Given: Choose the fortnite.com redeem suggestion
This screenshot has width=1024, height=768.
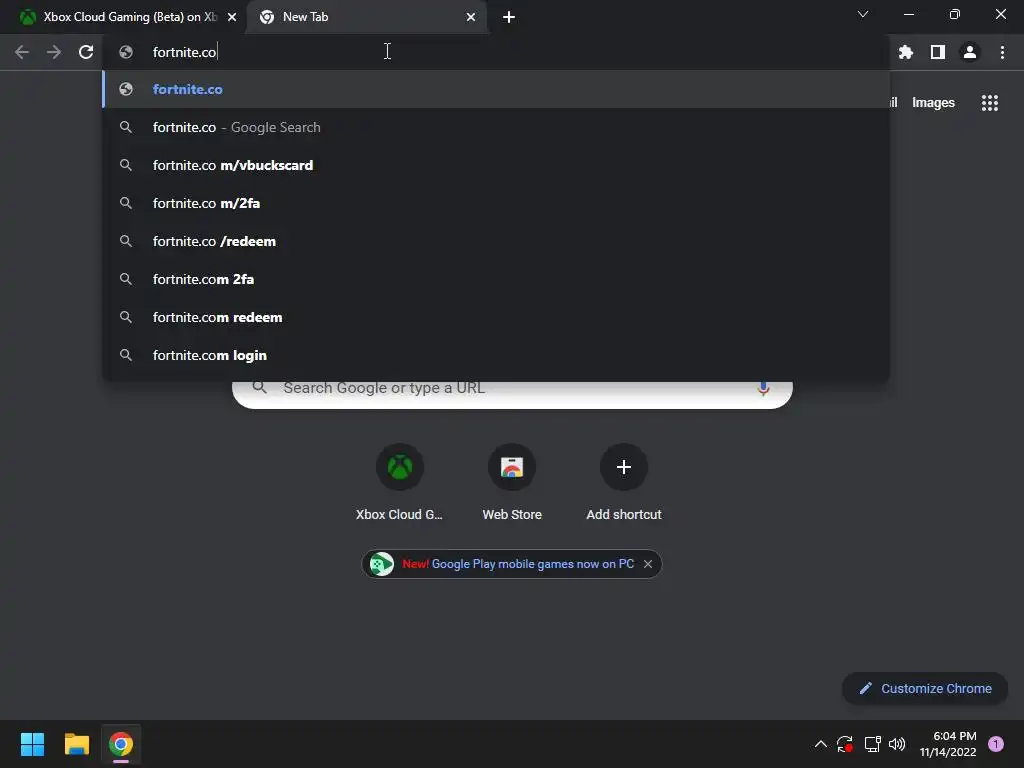Looking at the screenshot, I should (x=496, y=317).
